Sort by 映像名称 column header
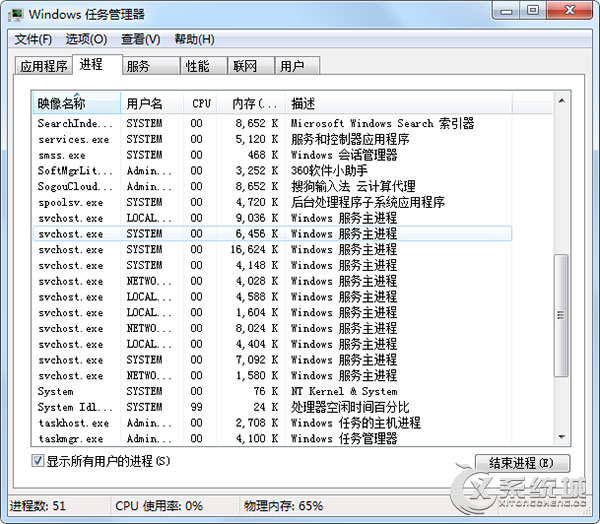600x524 pixels. tap(77, 103)
